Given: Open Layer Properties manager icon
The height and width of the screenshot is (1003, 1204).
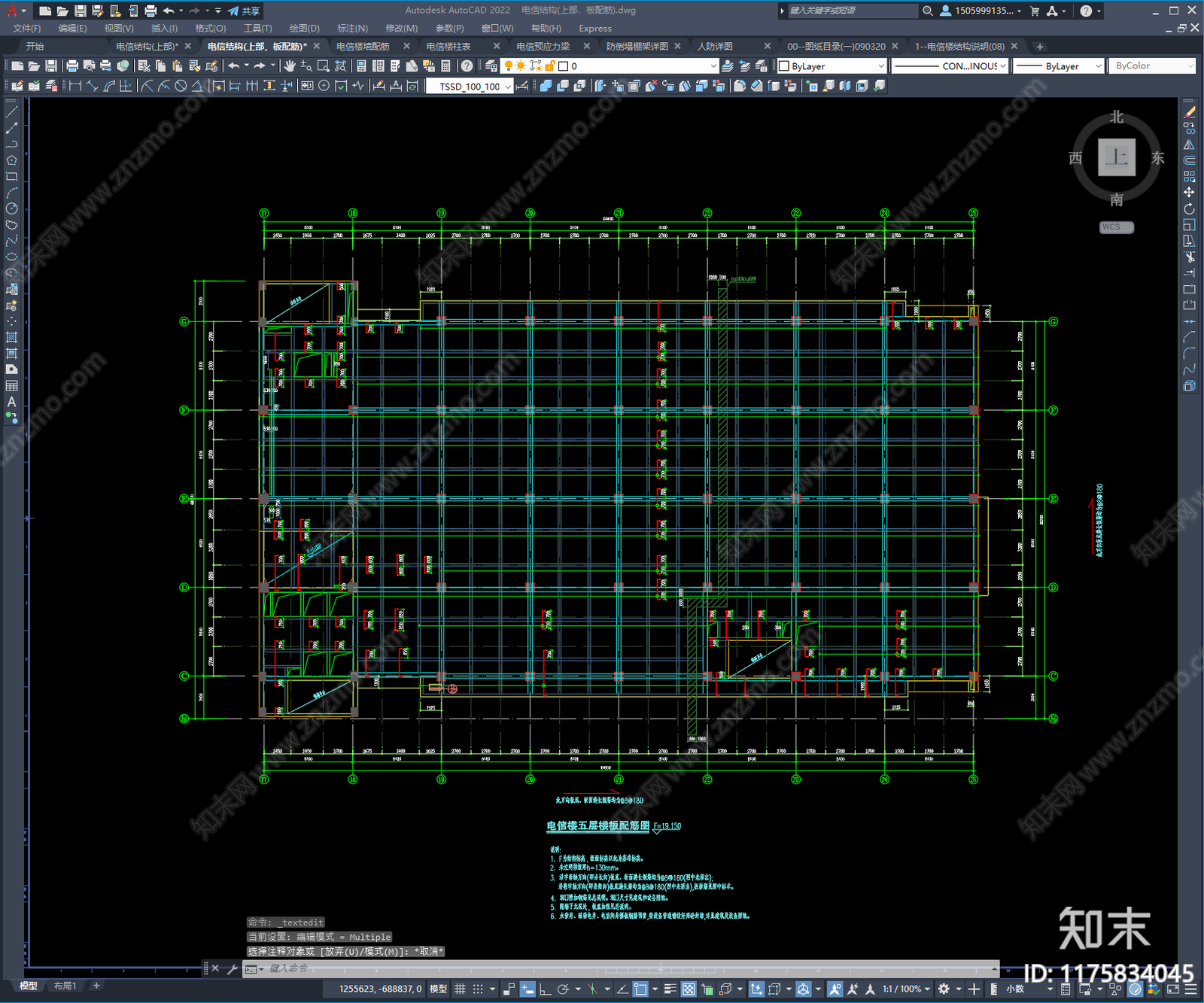Looking at the screenshot, I should coord(491,66).
